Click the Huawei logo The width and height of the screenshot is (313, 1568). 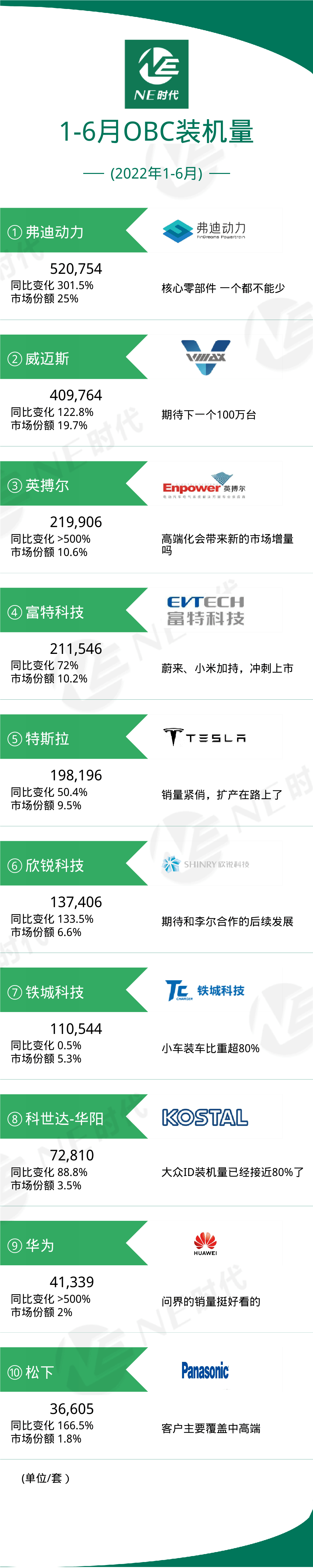pyautogui.click(x=206, y=1244)
